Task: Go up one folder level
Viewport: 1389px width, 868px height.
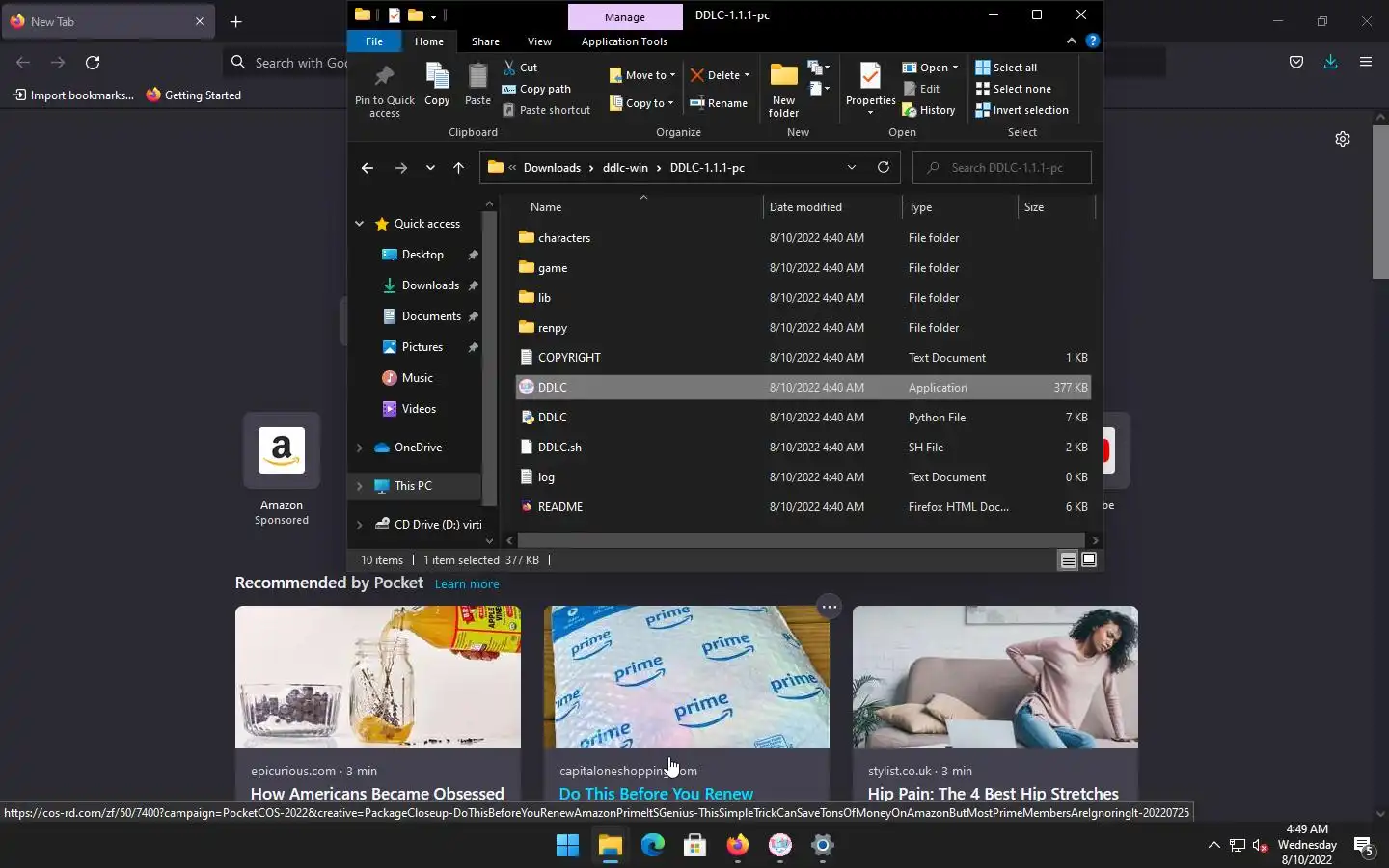Action: pyautogui.click(x=458, y=168)
